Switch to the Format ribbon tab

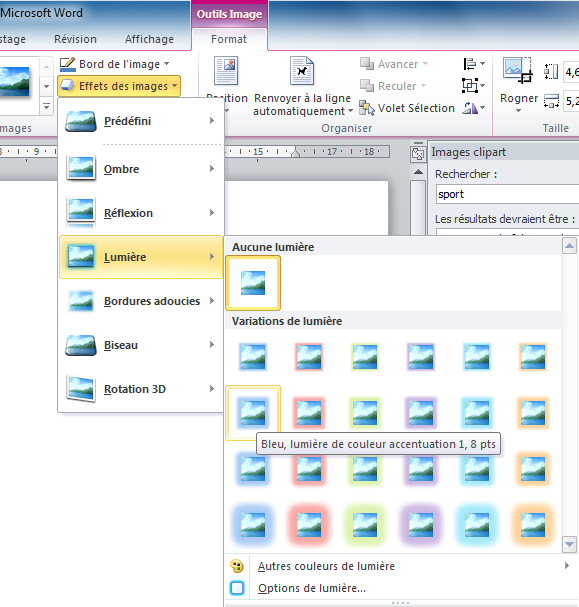tap(229, 39)
